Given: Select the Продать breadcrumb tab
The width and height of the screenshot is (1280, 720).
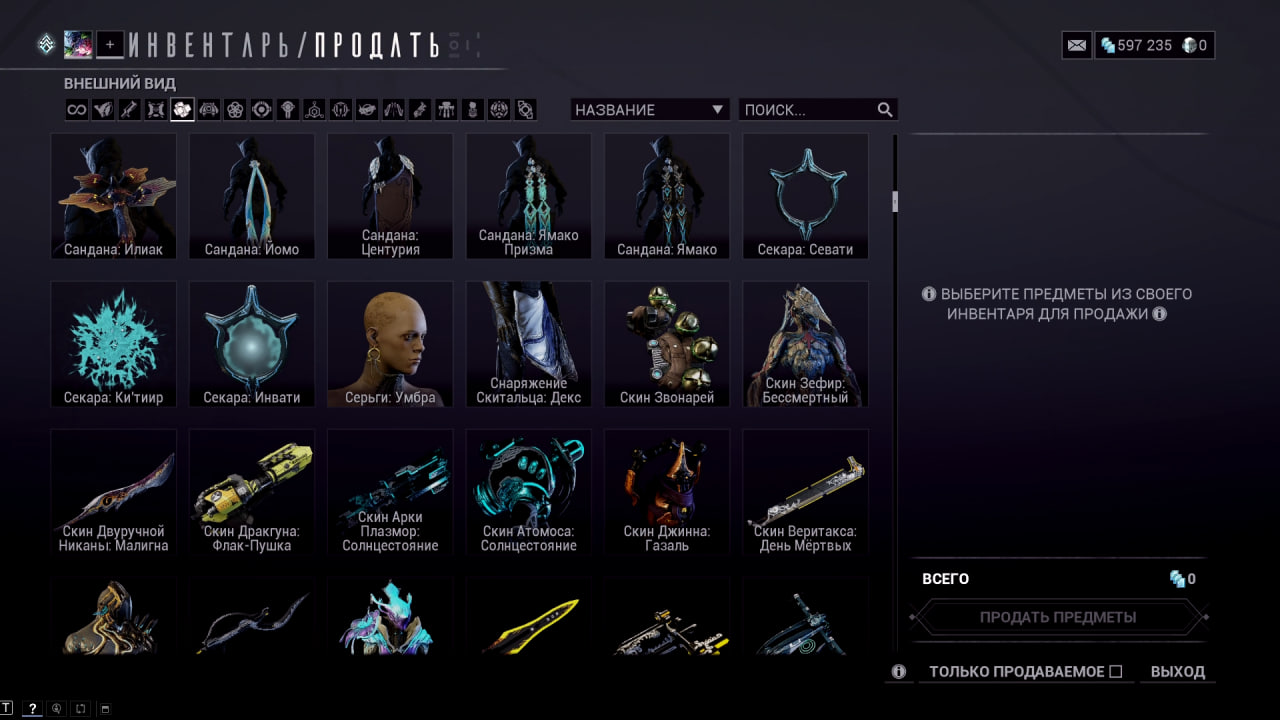Looking at the screenshot, I should (377, 45).
